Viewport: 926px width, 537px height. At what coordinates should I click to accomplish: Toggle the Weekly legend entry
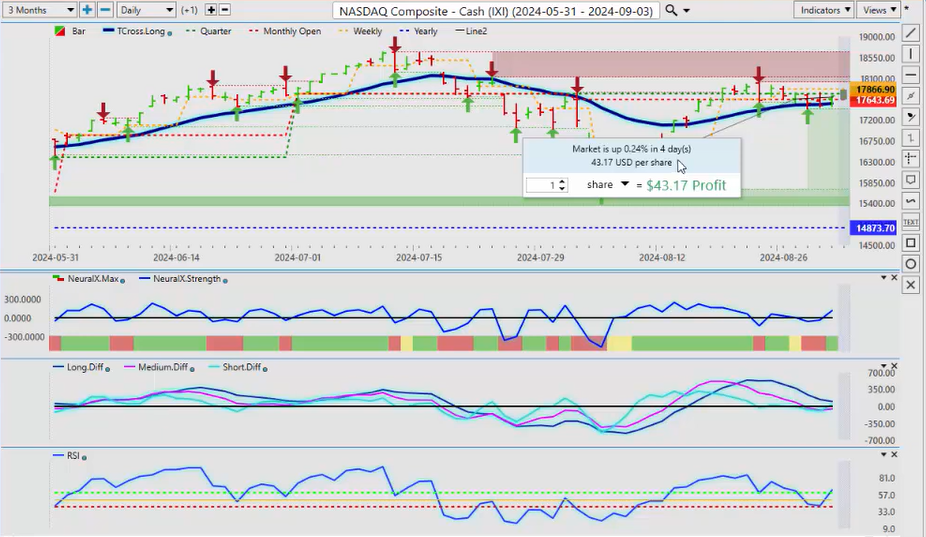pos(360,31)
